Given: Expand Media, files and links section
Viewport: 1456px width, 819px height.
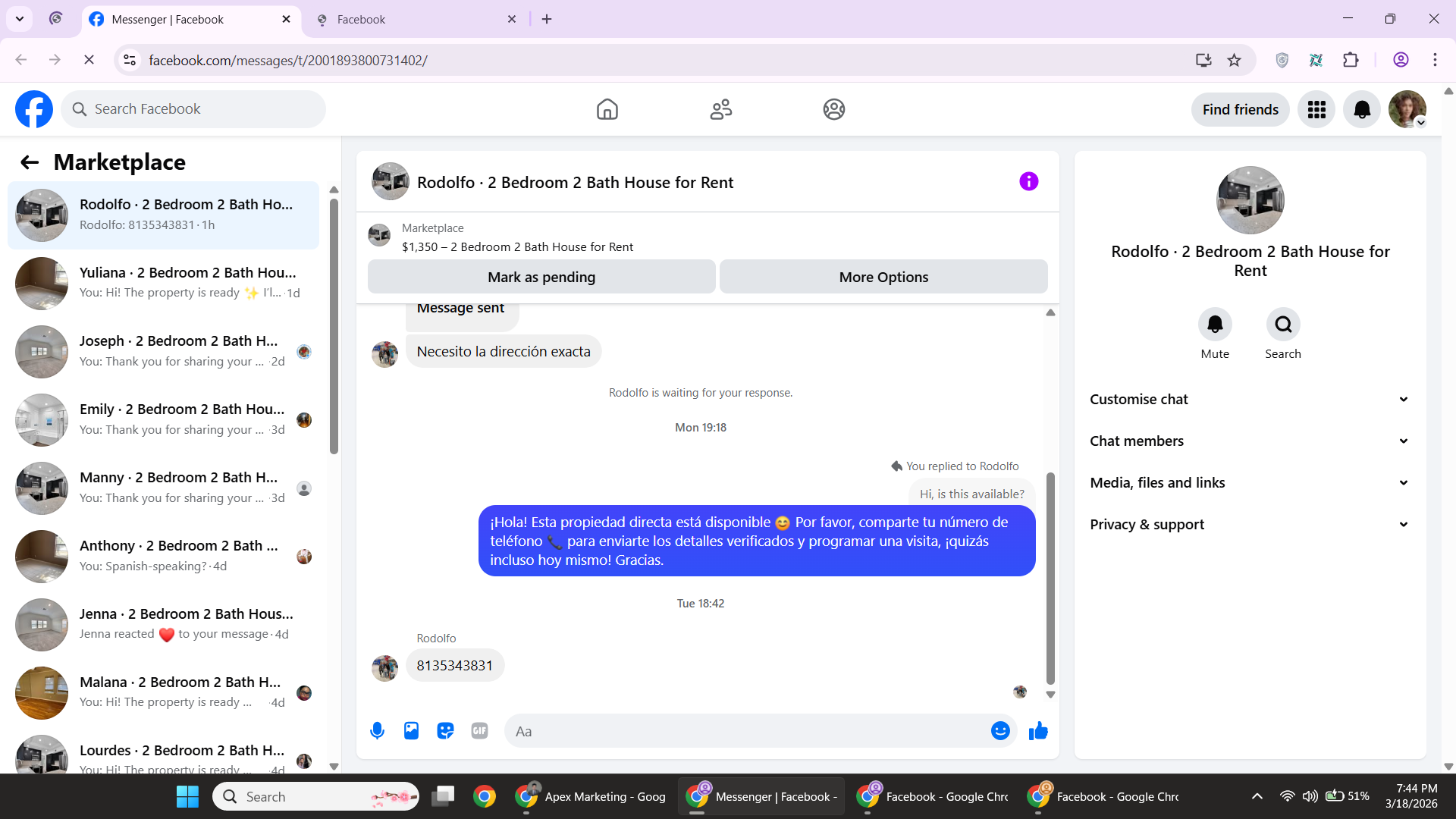Looking at the screenshot, I should (1250, 483).
